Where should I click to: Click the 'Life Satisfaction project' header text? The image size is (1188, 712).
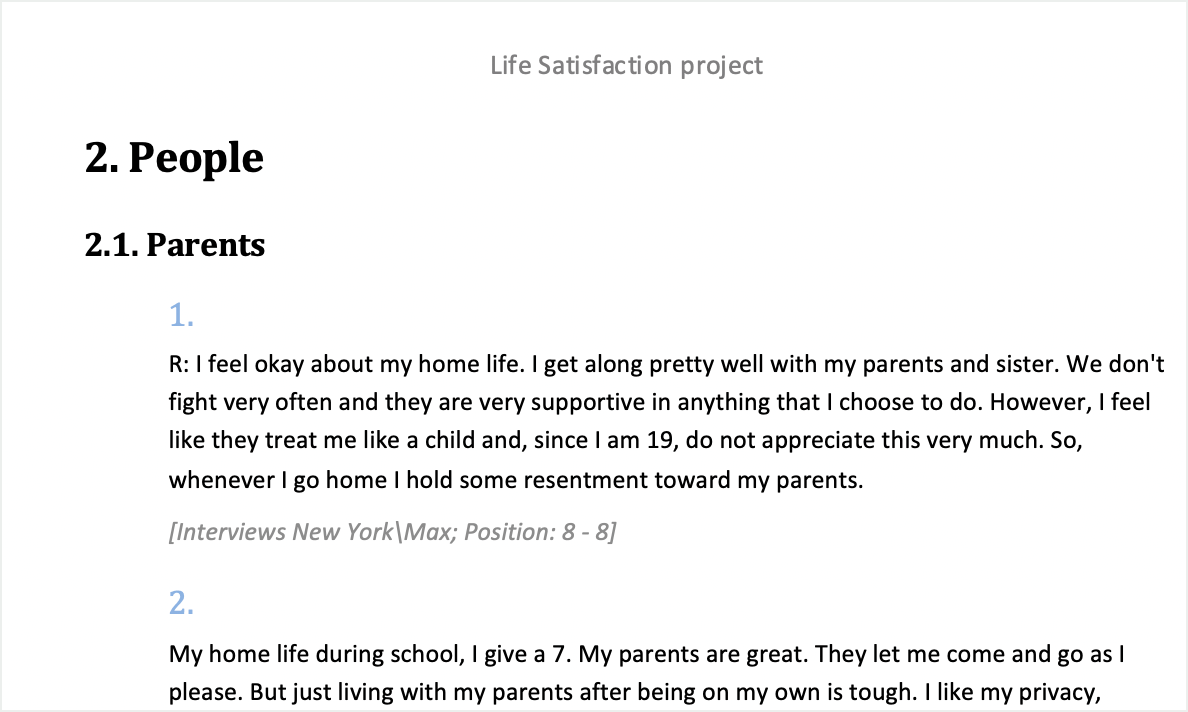626,66
